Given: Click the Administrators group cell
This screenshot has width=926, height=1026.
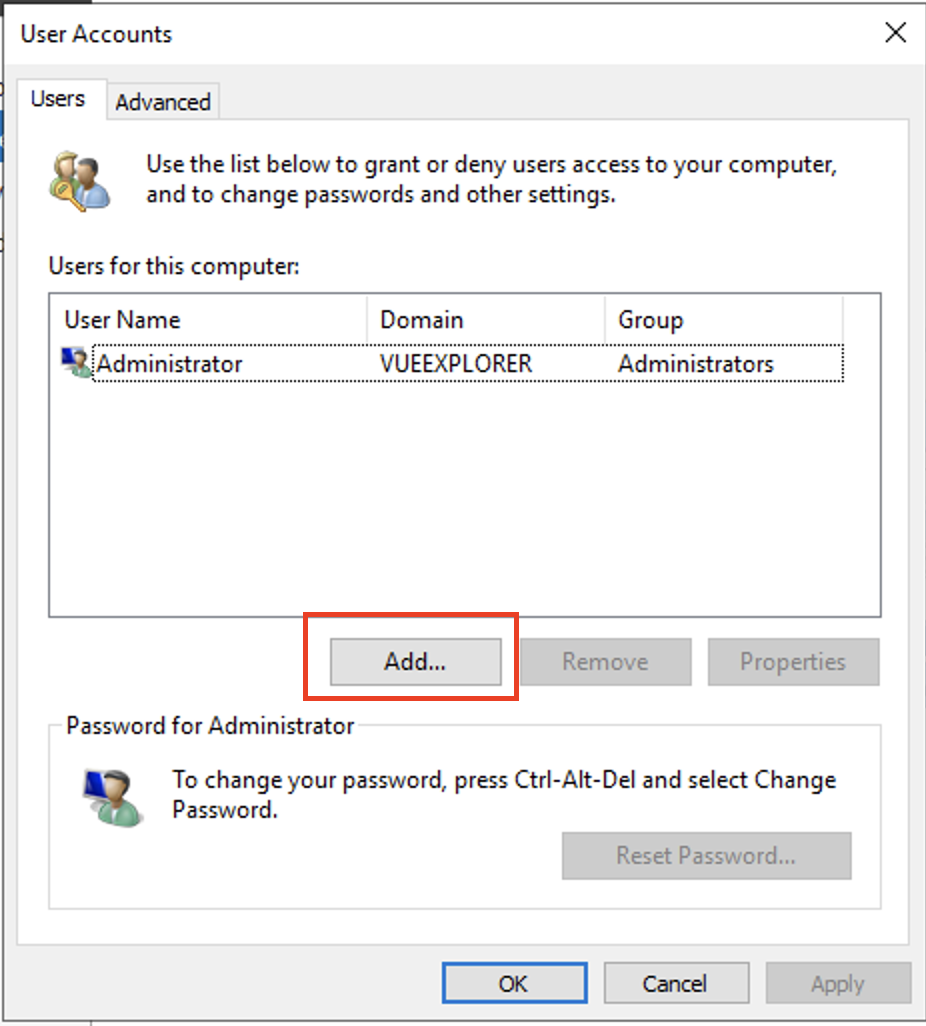Looking at the screenshot, I should coord(695,364).
